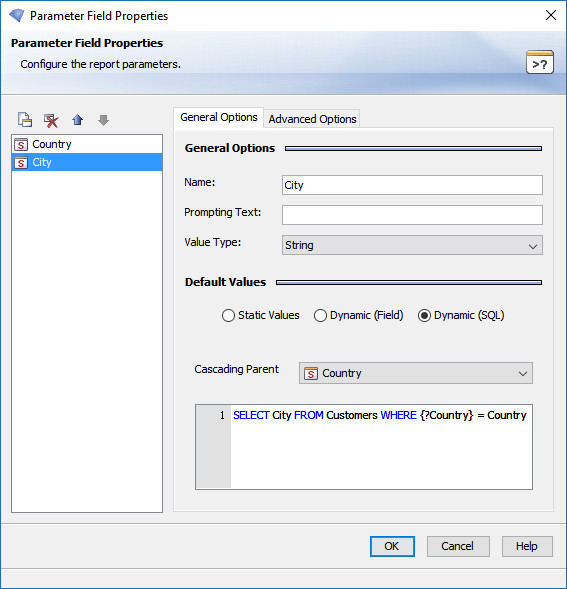Expand the Cascading Parent dropdown

pos(416,373)
